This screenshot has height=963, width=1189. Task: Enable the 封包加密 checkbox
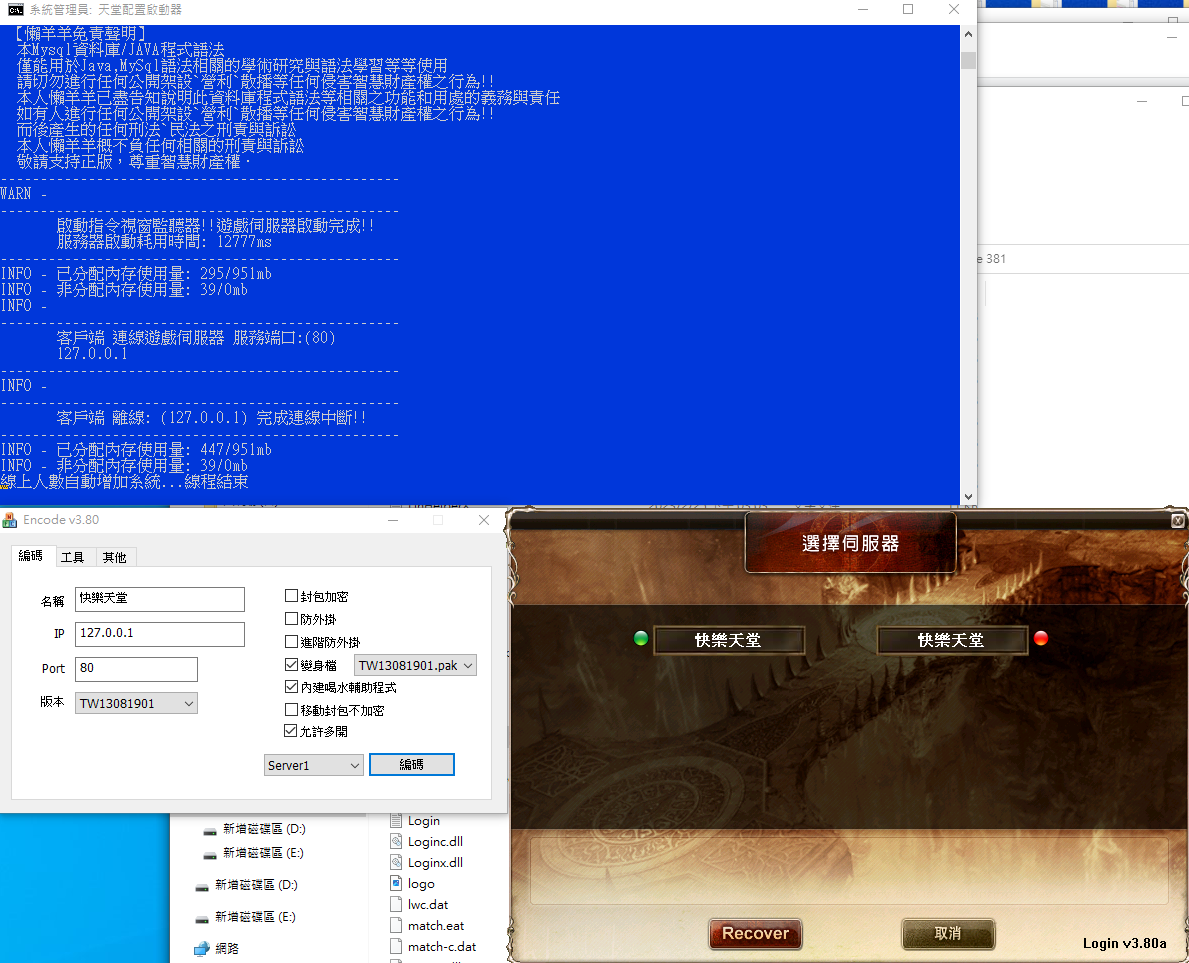pyautogui.click(x=291, y=596)
